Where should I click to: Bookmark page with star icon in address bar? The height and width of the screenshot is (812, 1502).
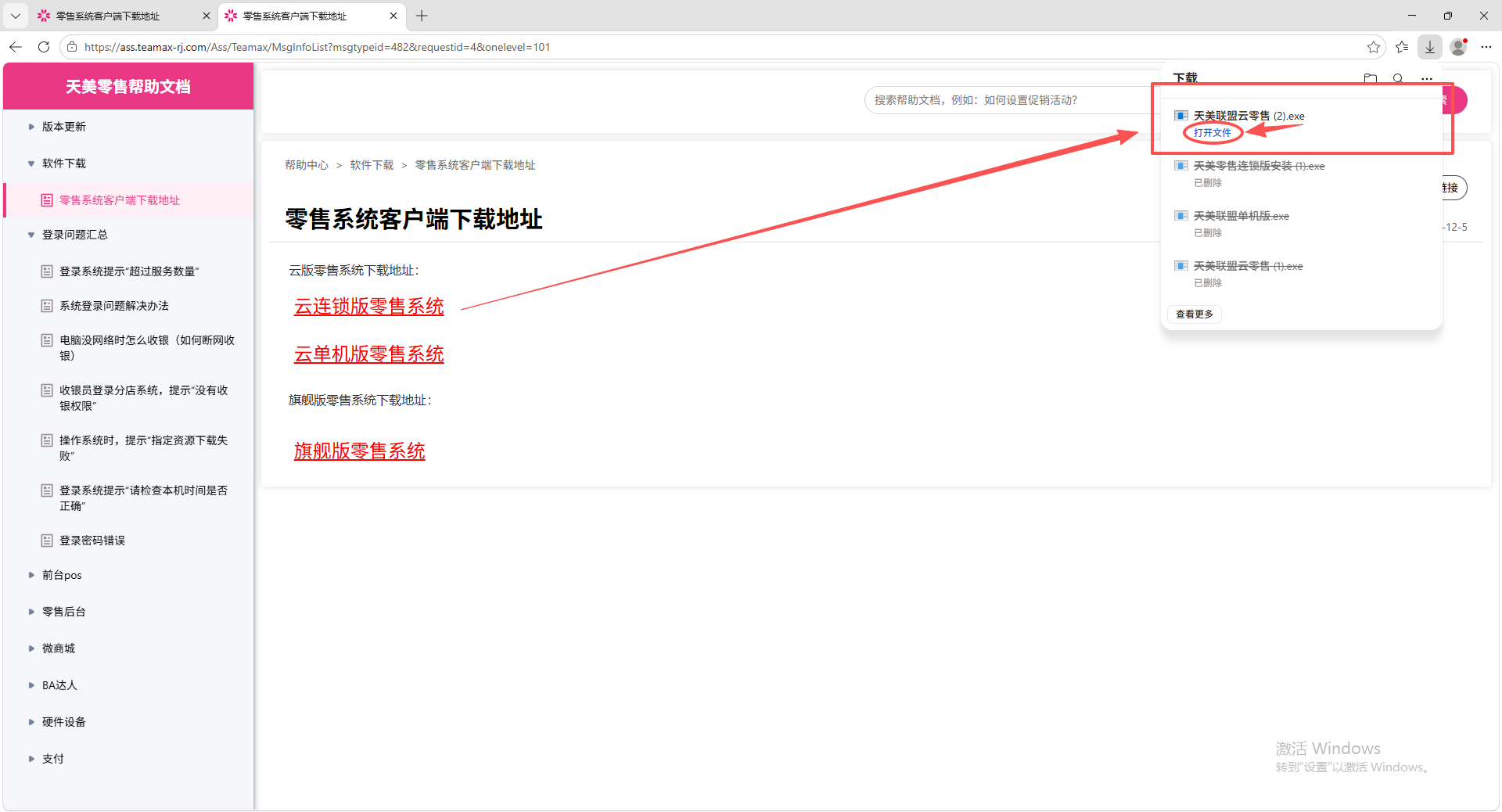[1374, 47]
